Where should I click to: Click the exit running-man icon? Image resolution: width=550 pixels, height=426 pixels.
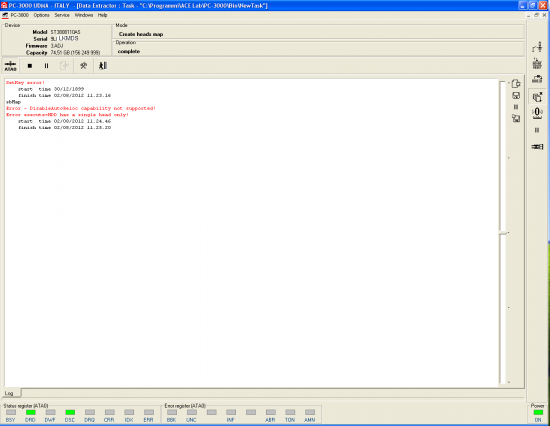[103, 66]
